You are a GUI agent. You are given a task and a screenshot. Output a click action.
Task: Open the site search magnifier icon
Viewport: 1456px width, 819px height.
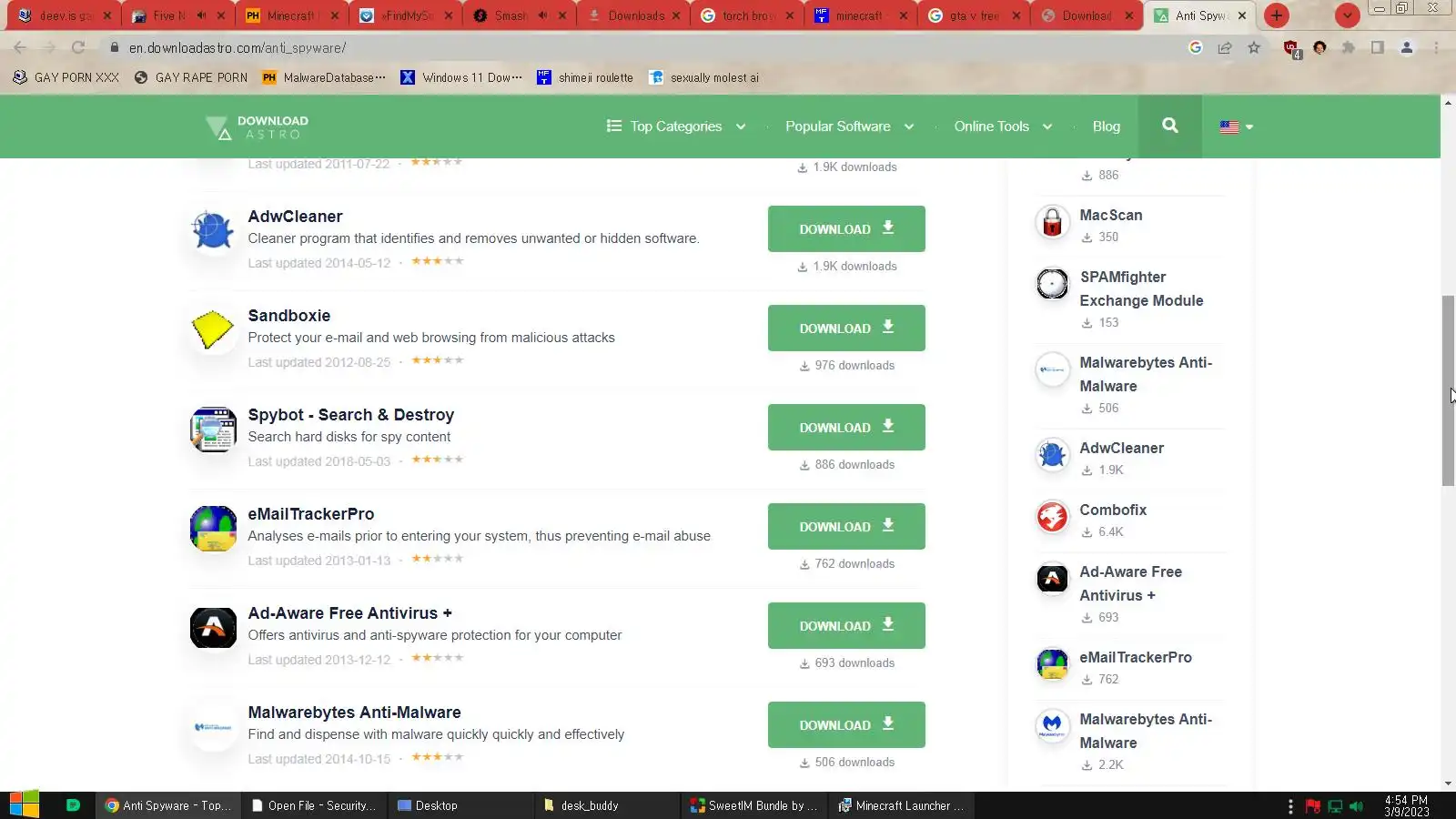[x=1170, y=126]
